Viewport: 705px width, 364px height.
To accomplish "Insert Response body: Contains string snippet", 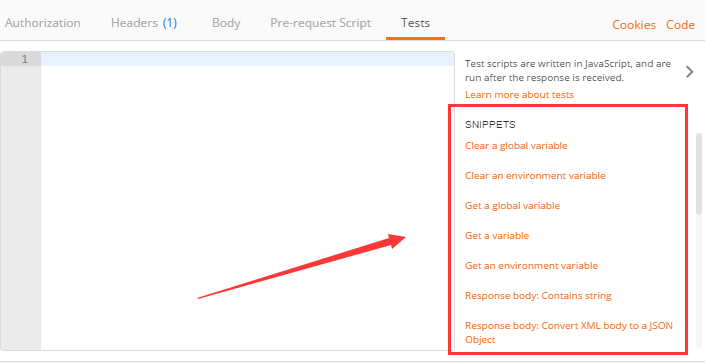I will [x=538, y=296].
